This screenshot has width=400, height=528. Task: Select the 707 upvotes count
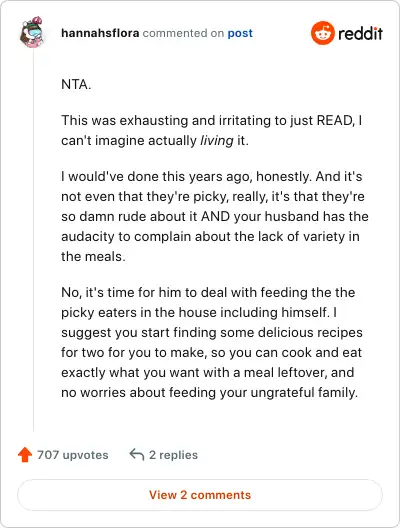click(73, 455)
